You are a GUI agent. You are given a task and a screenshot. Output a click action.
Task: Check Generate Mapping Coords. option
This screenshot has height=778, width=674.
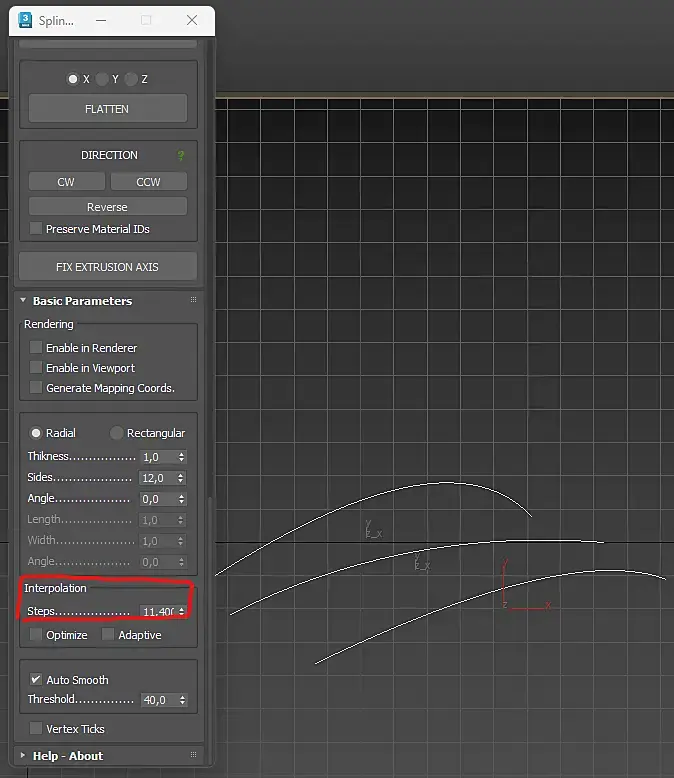point(36,387)
